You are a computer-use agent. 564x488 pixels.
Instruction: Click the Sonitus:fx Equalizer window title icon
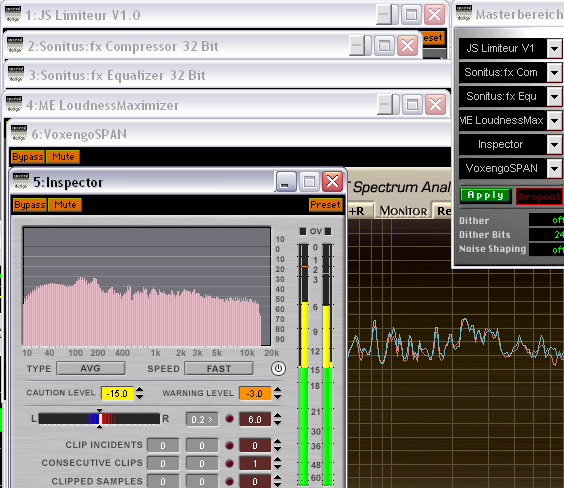16,74
